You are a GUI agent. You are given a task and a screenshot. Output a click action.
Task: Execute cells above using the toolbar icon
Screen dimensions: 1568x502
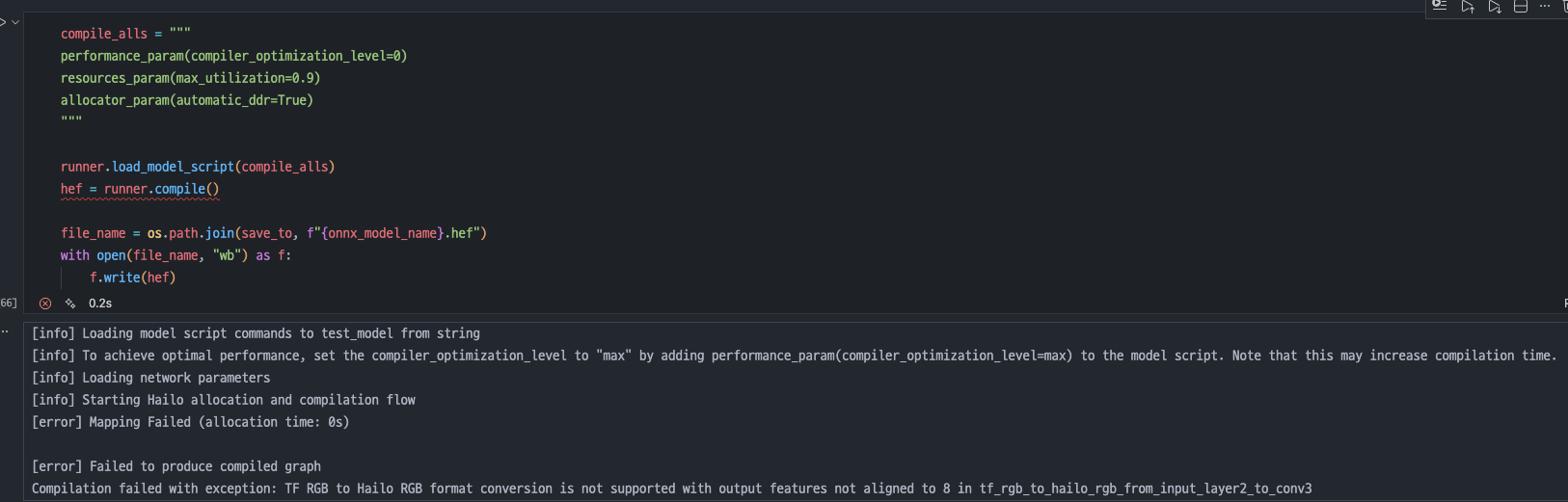click(x=1467, y=7)
